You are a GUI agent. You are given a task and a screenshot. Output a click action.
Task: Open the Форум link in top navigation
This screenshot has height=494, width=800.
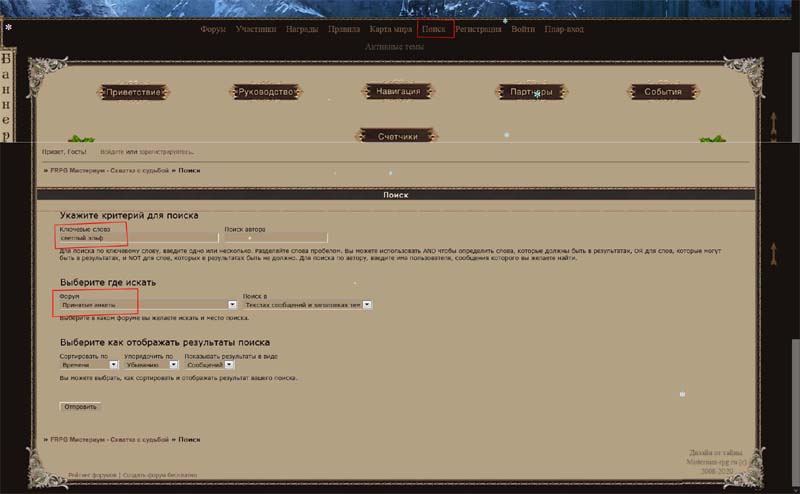coord(213,29)
